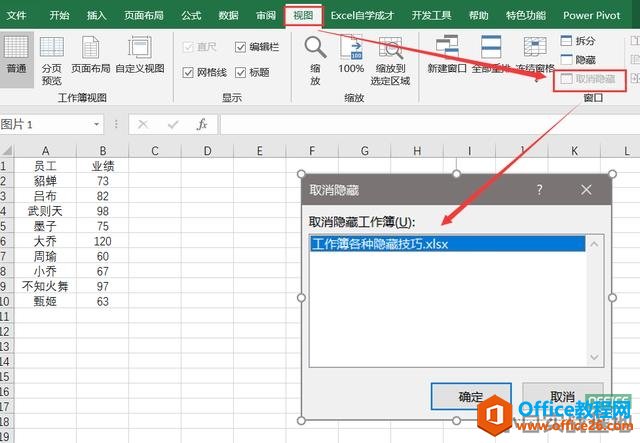This screenshot has width=640, height=443.
Task: Open the 视图 view tab
Action: tap(303, 16)
